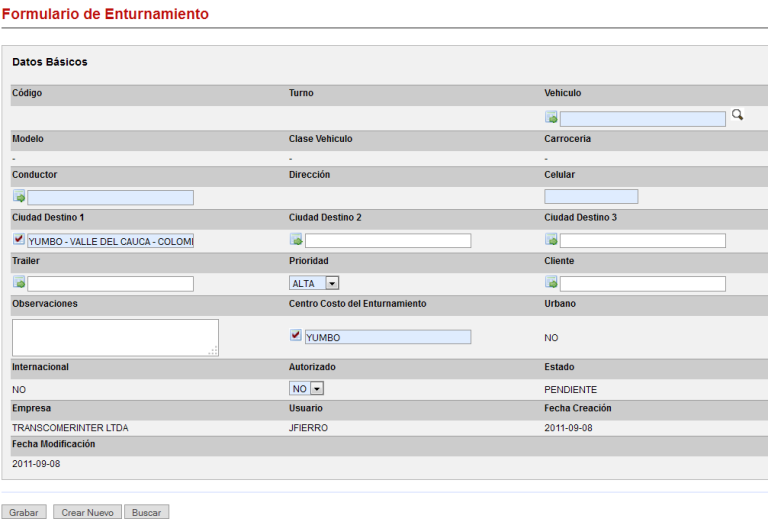Open the Trailer lookup icon
768x522 pixels.
click(x=19, y=283)
